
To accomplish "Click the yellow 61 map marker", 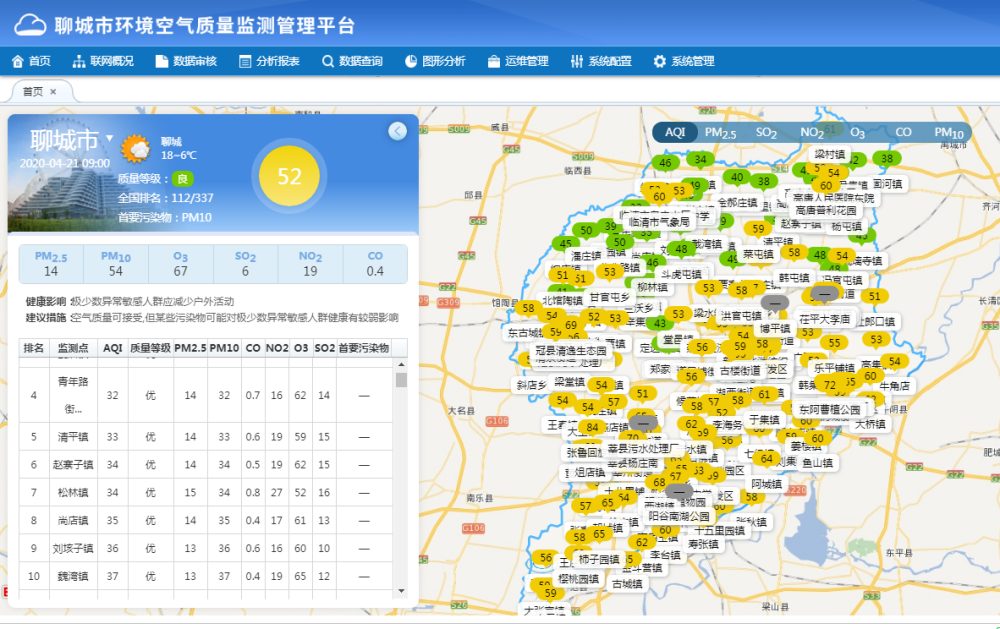I will tap(764, 395).
